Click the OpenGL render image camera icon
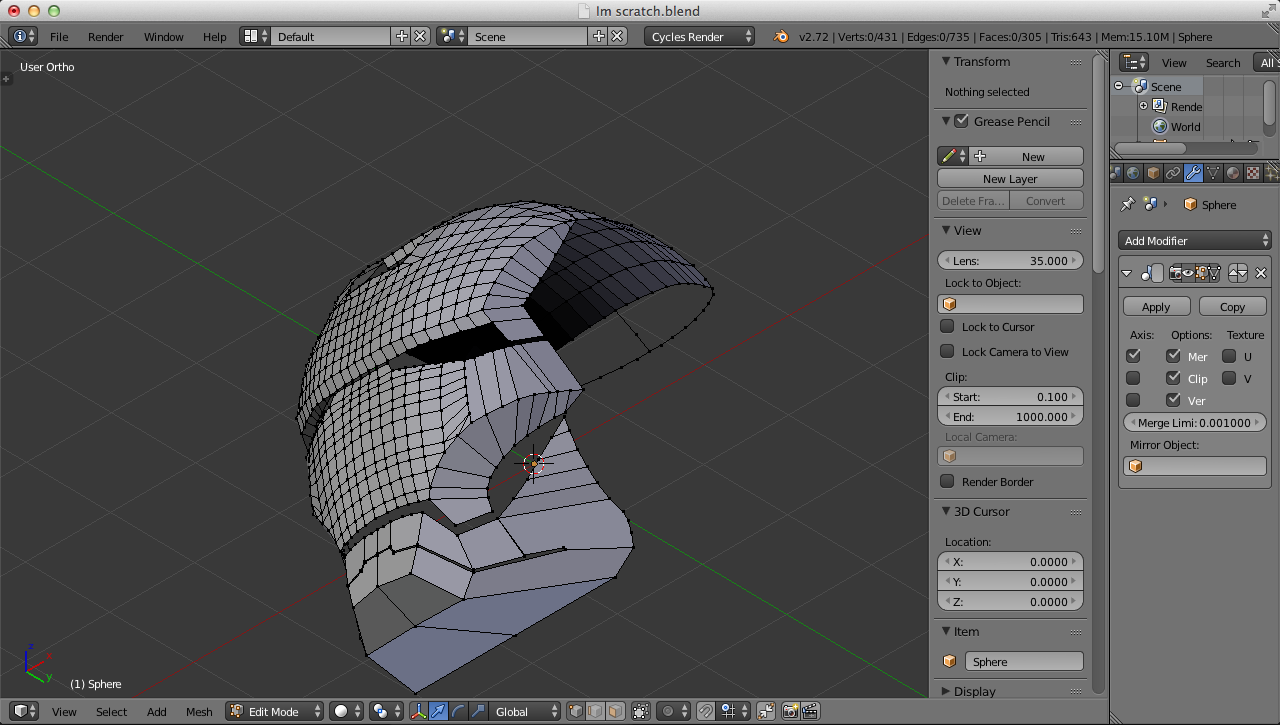The width and height of the screenshot is (1280, 725). click(791, 711)
